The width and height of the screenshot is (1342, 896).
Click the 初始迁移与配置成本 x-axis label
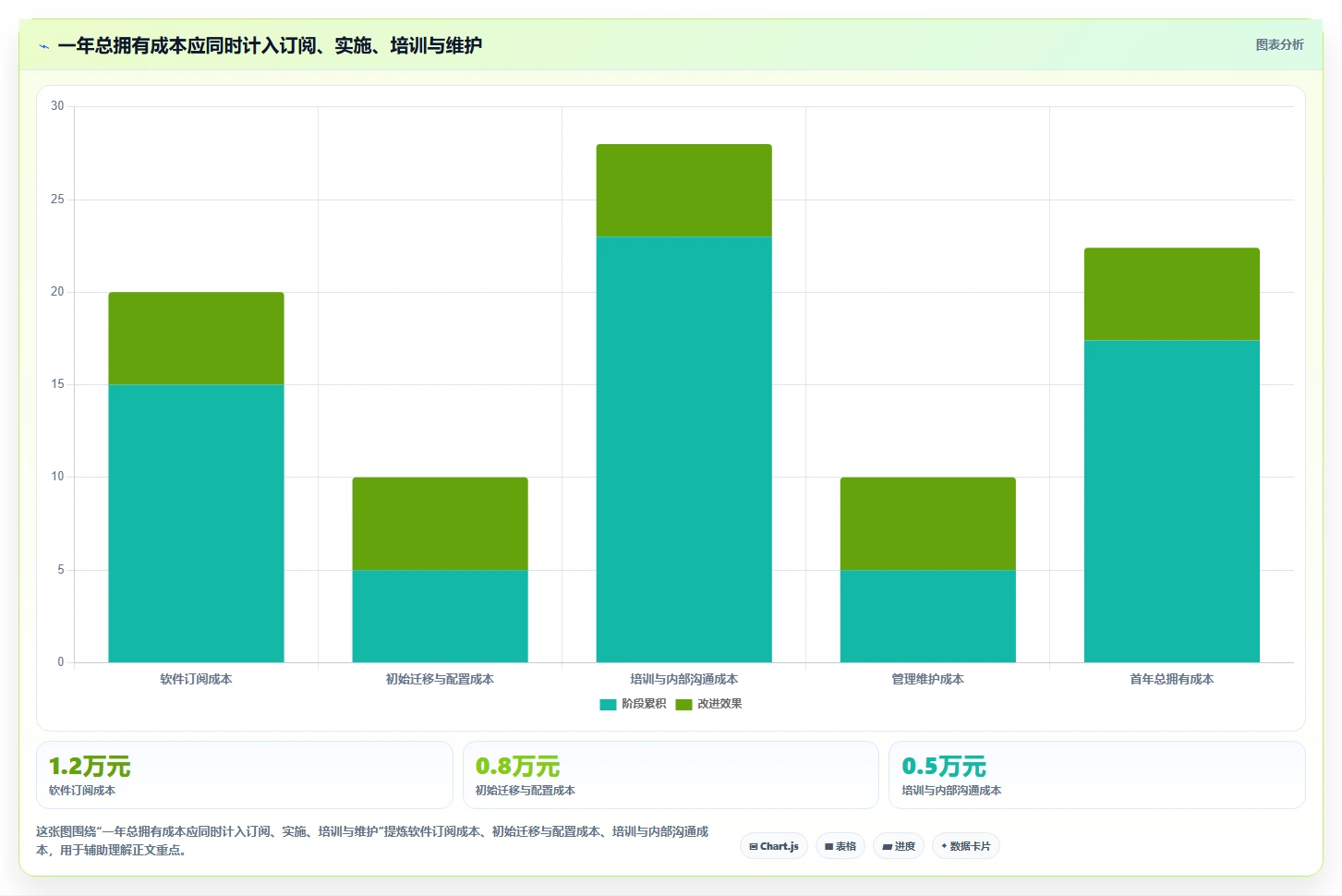440,679
